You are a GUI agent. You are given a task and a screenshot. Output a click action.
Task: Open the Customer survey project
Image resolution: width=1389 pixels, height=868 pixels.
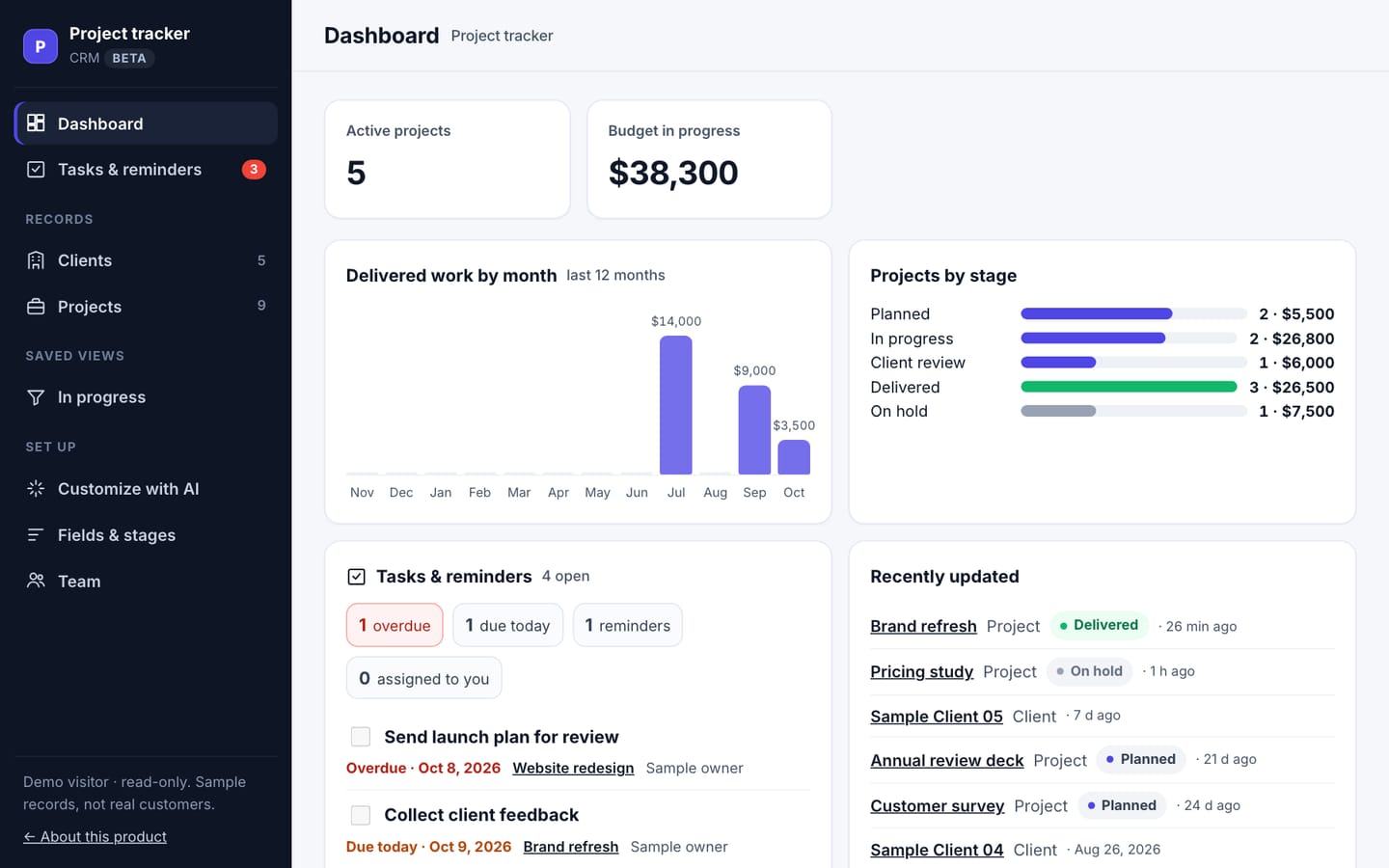(937, 805)
